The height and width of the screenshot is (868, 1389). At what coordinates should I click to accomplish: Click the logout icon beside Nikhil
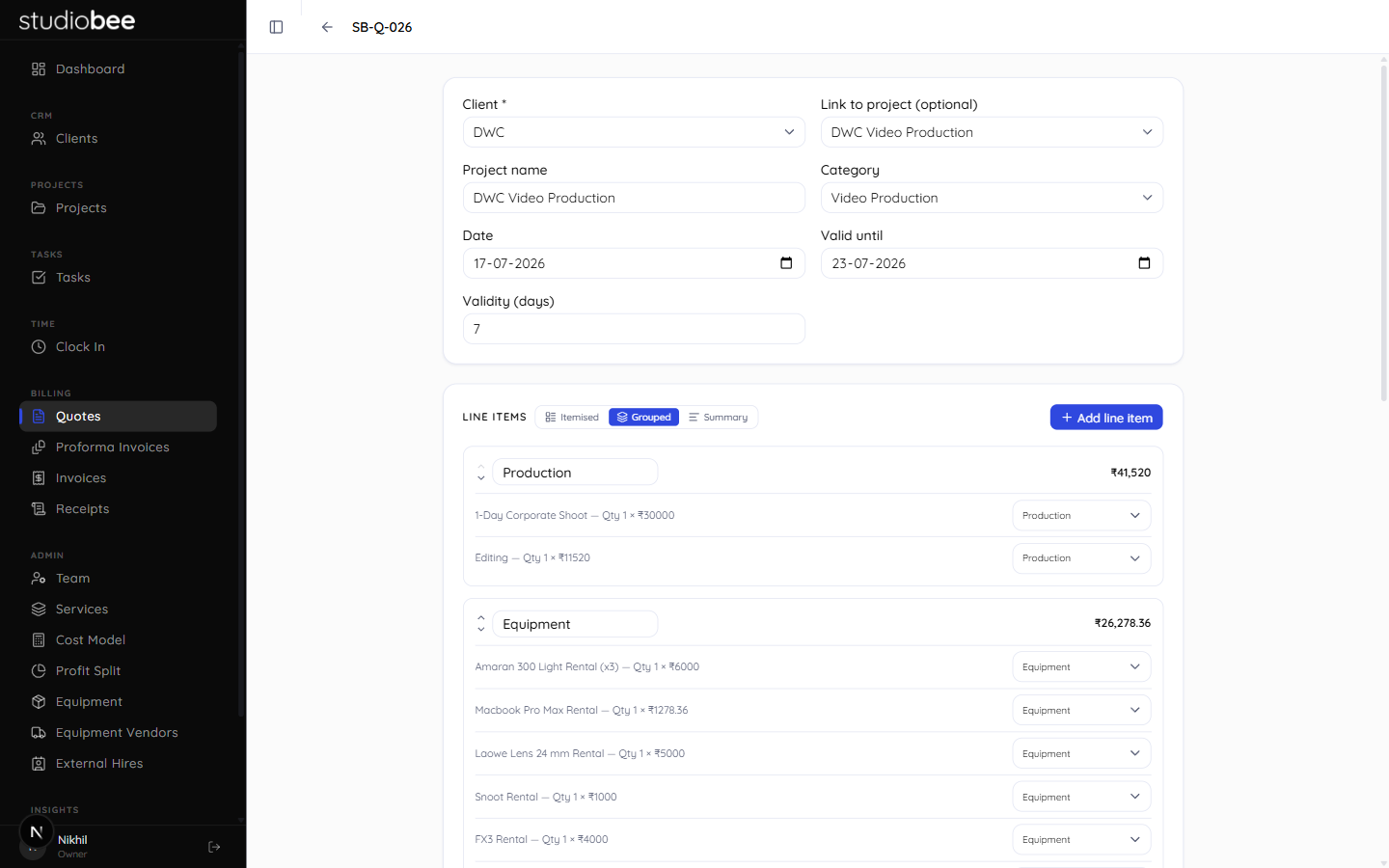[214, 847]
